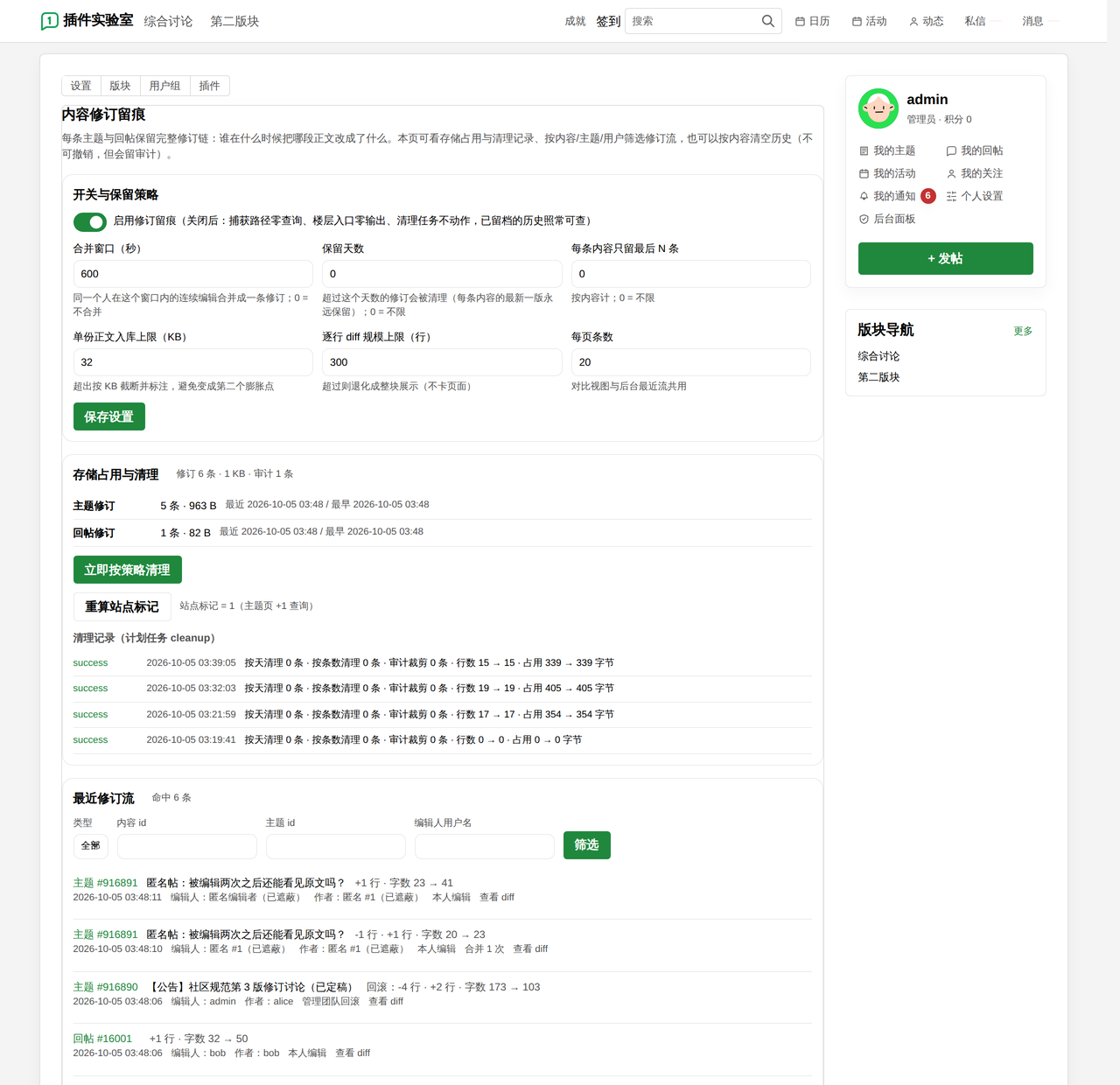The image size is (1120, 1085).
Task: Open the 动态 person icon
Action: pos(913,21)
